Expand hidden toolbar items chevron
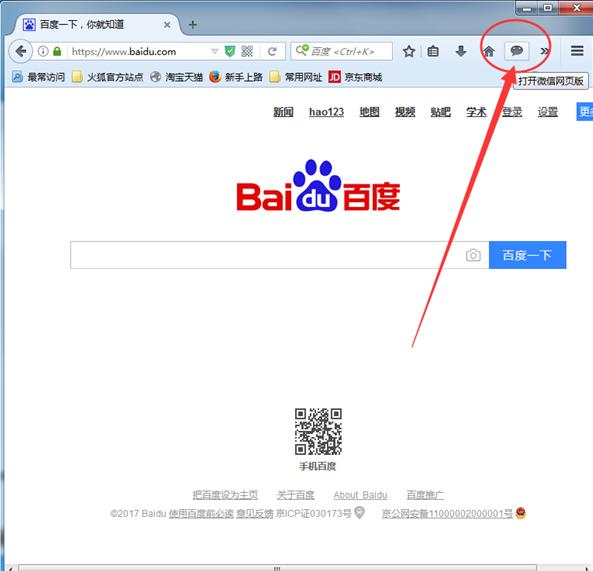 click(x=545, y=51)
